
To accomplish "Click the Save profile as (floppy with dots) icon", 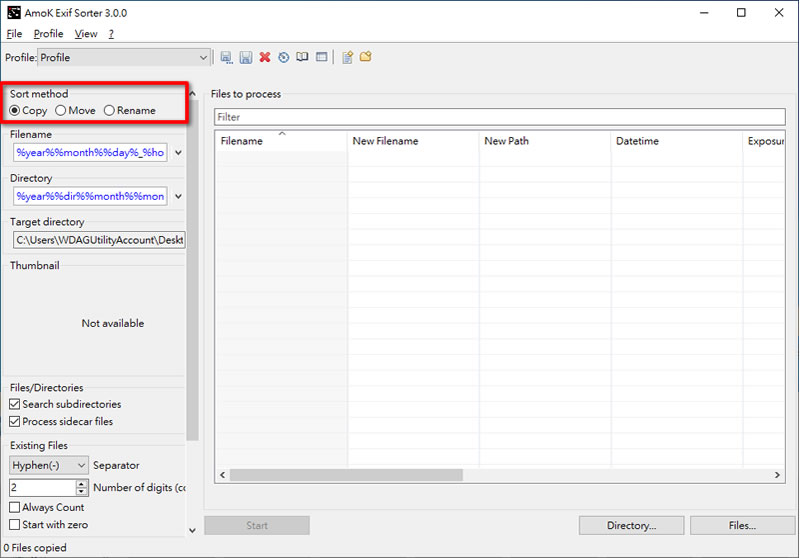I will (227, 57).
